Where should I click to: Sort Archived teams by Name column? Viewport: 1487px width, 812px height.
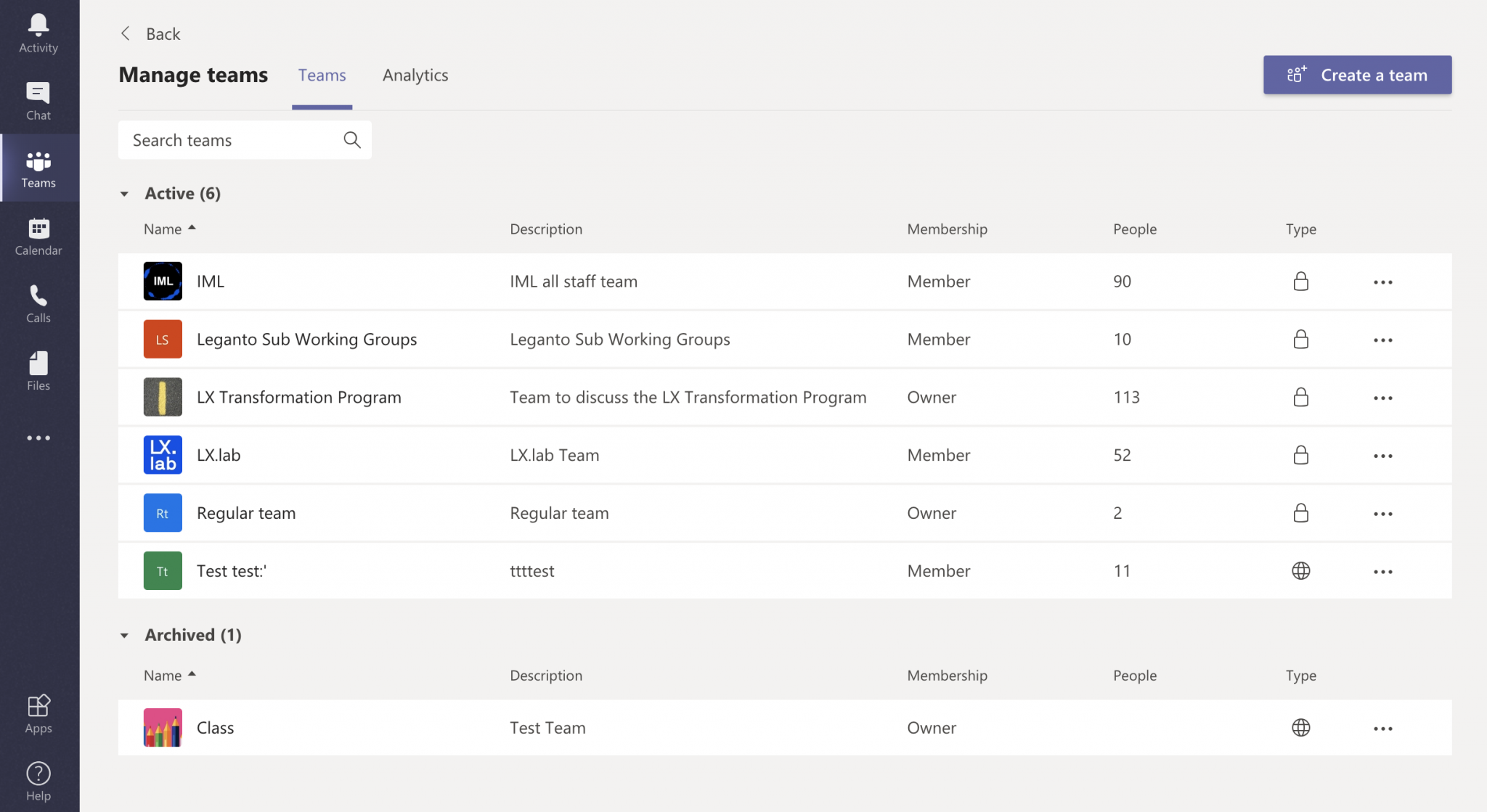pyautogui.click(x=170, y=676)
